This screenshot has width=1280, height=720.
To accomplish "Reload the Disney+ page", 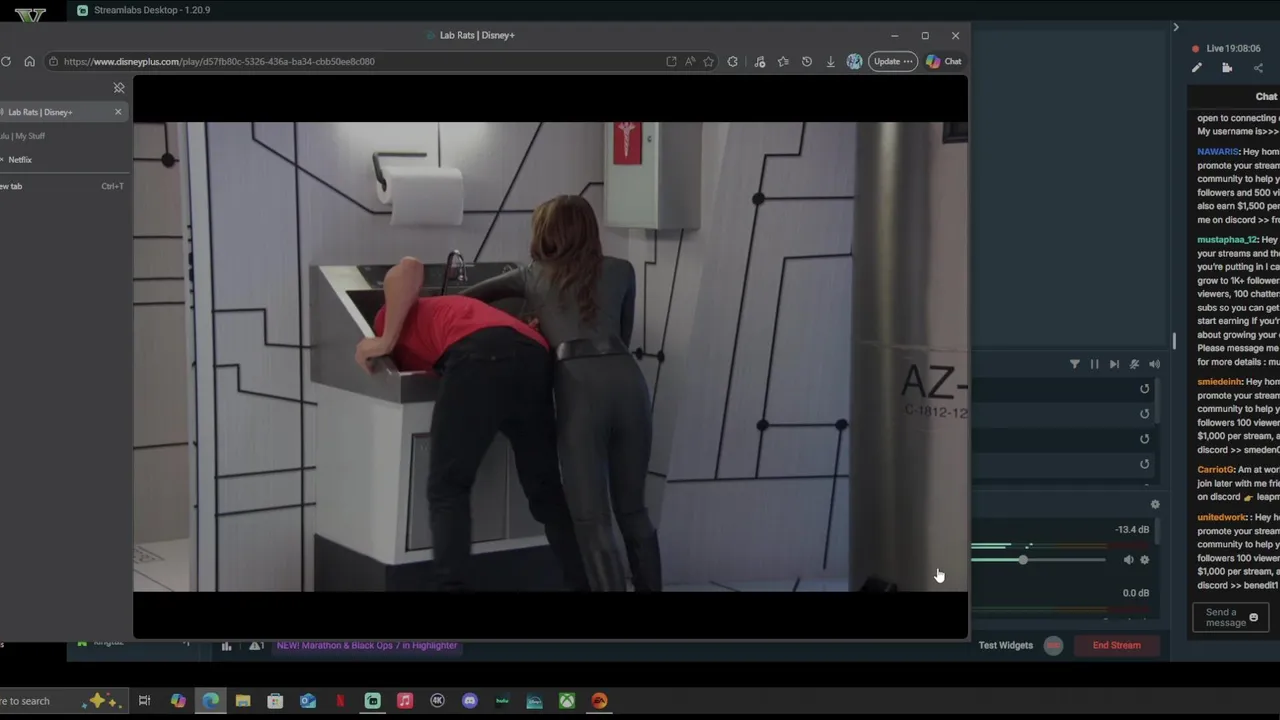I will tap(6, 61).
